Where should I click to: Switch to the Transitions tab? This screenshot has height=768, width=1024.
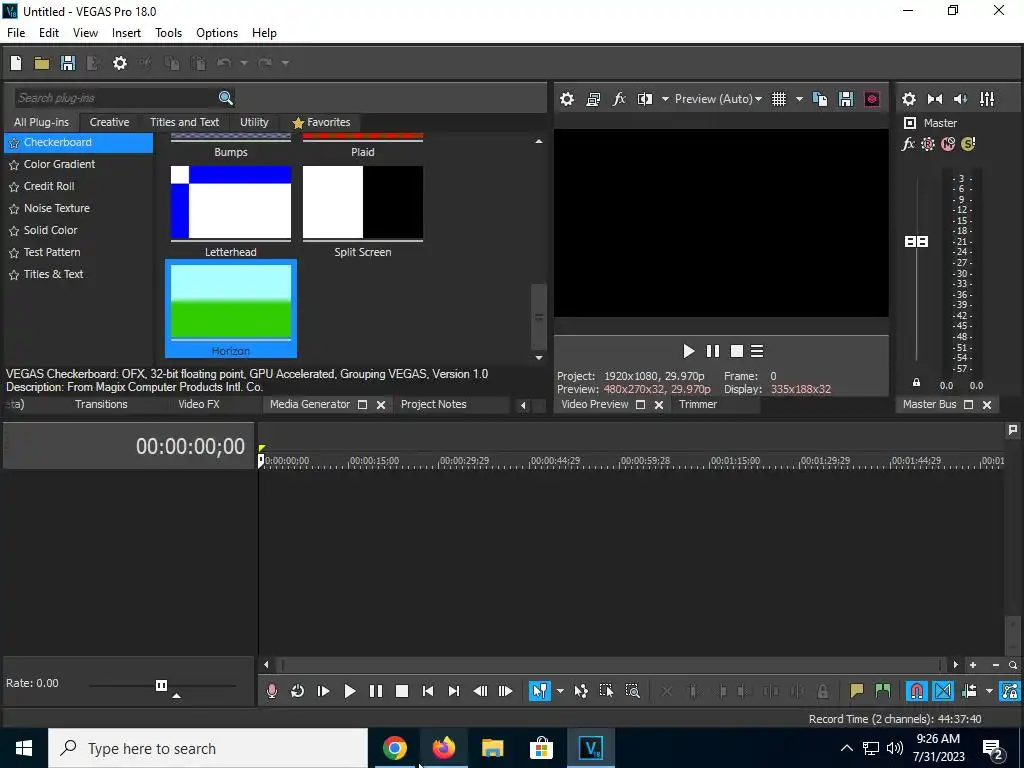pos(101,404)
